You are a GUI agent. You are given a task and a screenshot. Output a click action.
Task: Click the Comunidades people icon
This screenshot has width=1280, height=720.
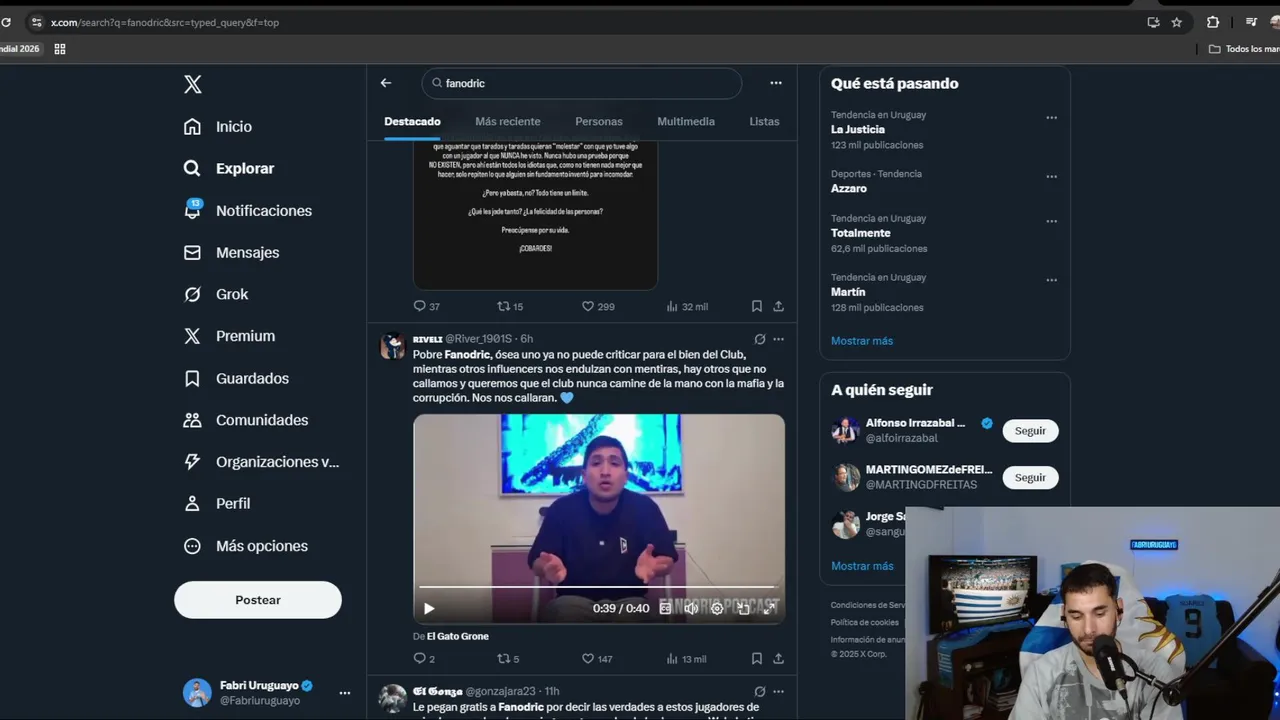click(192, 421)
